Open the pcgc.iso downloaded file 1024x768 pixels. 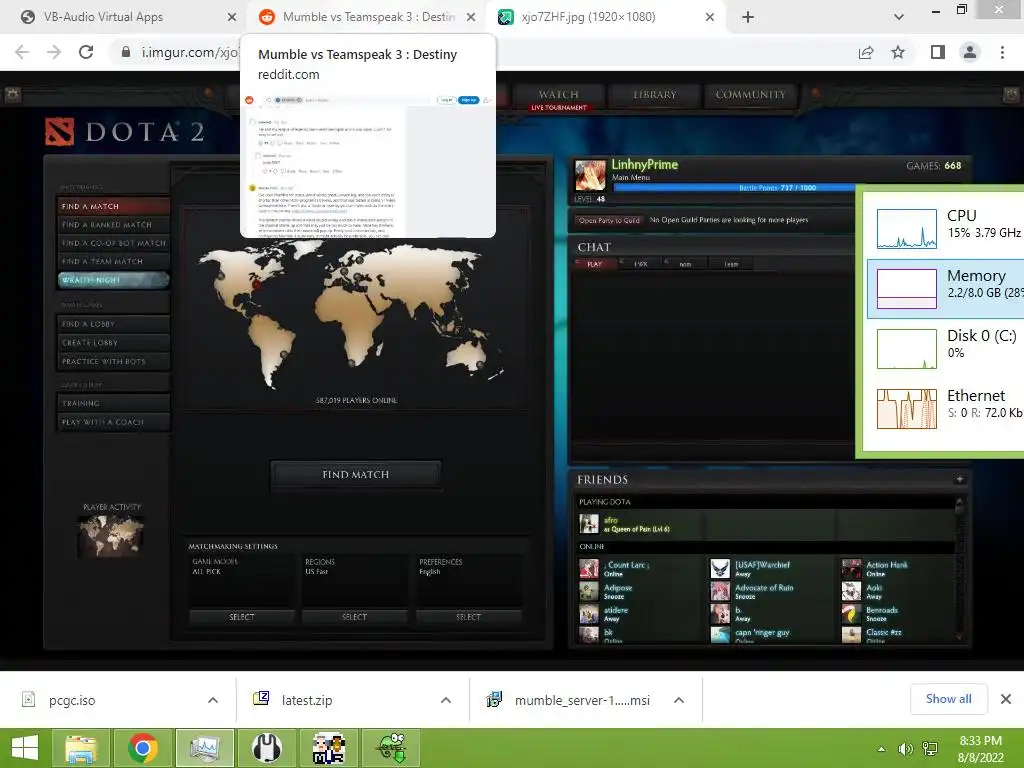click(x=72, y=700)
